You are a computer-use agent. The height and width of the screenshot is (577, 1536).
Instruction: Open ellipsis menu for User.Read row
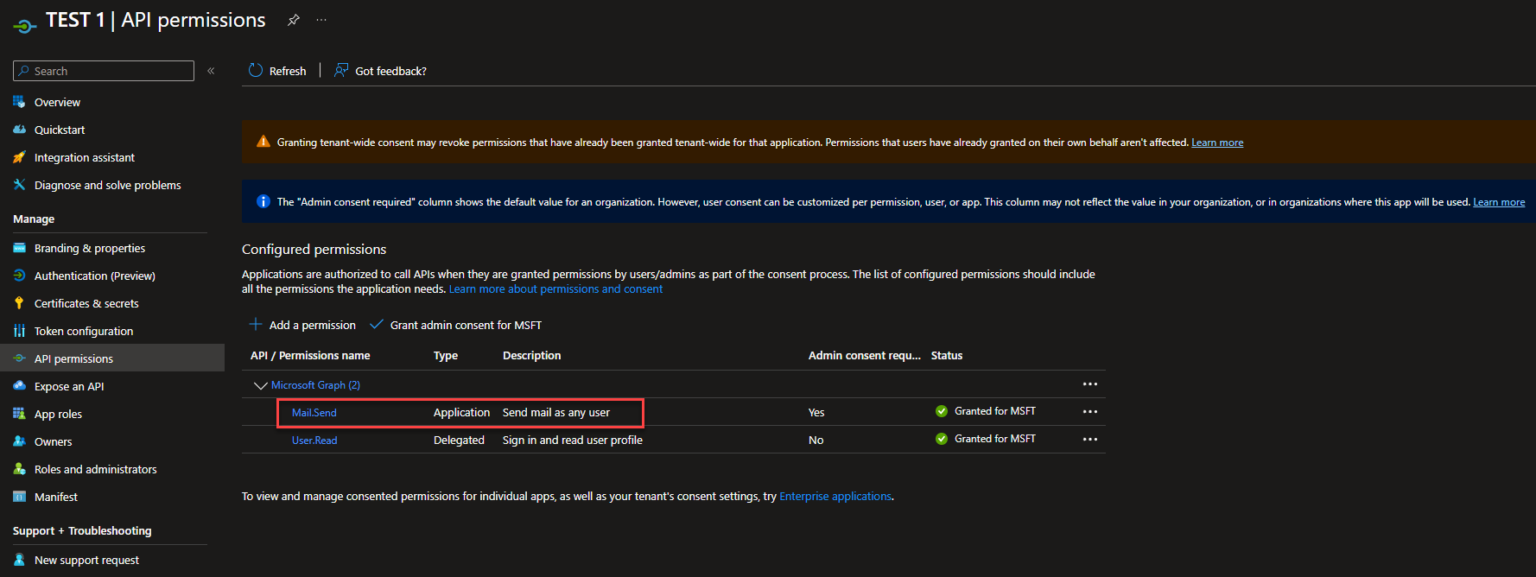click(x=1090, y=439)
